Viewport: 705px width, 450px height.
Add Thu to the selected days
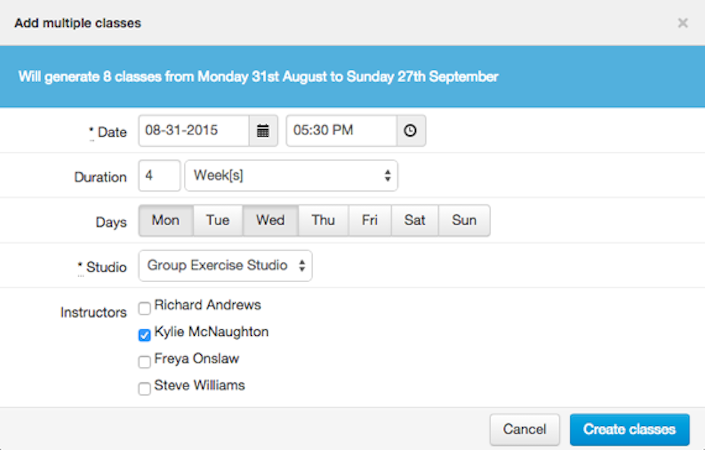pos(323,221)
